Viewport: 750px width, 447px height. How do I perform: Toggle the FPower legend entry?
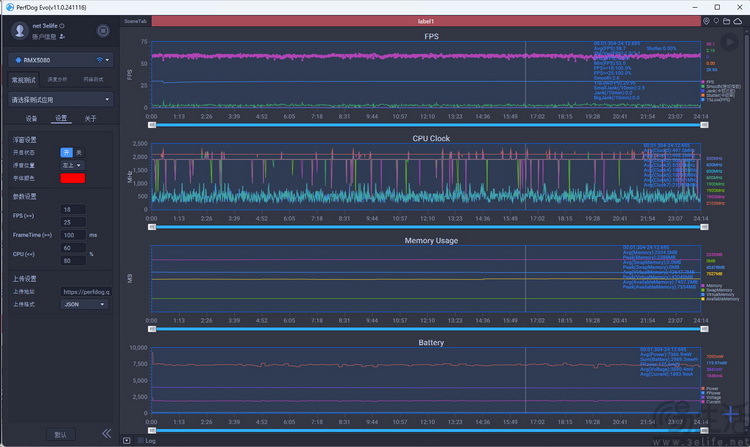click(711, 393)
